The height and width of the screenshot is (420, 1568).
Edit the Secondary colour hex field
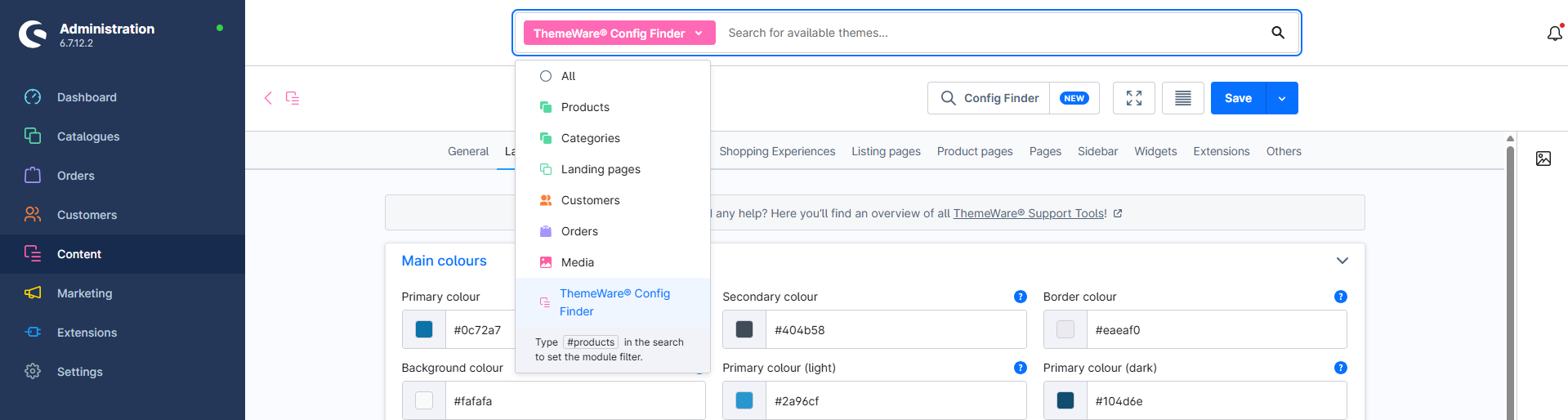[x=896, y=329]
